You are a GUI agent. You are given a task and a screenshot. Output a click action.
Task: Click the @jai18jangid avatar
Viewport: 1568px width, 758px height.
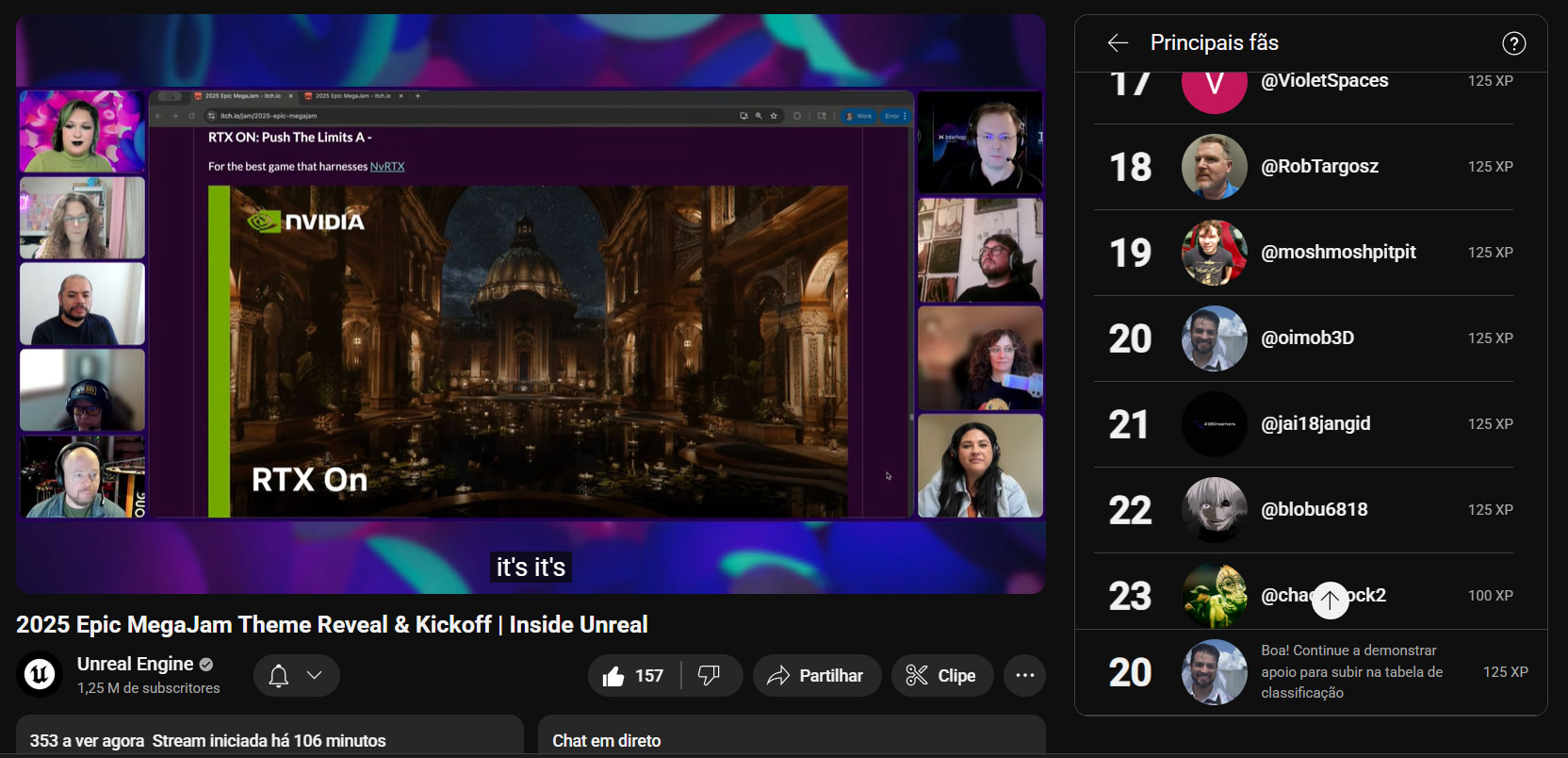coord(1214,424)
